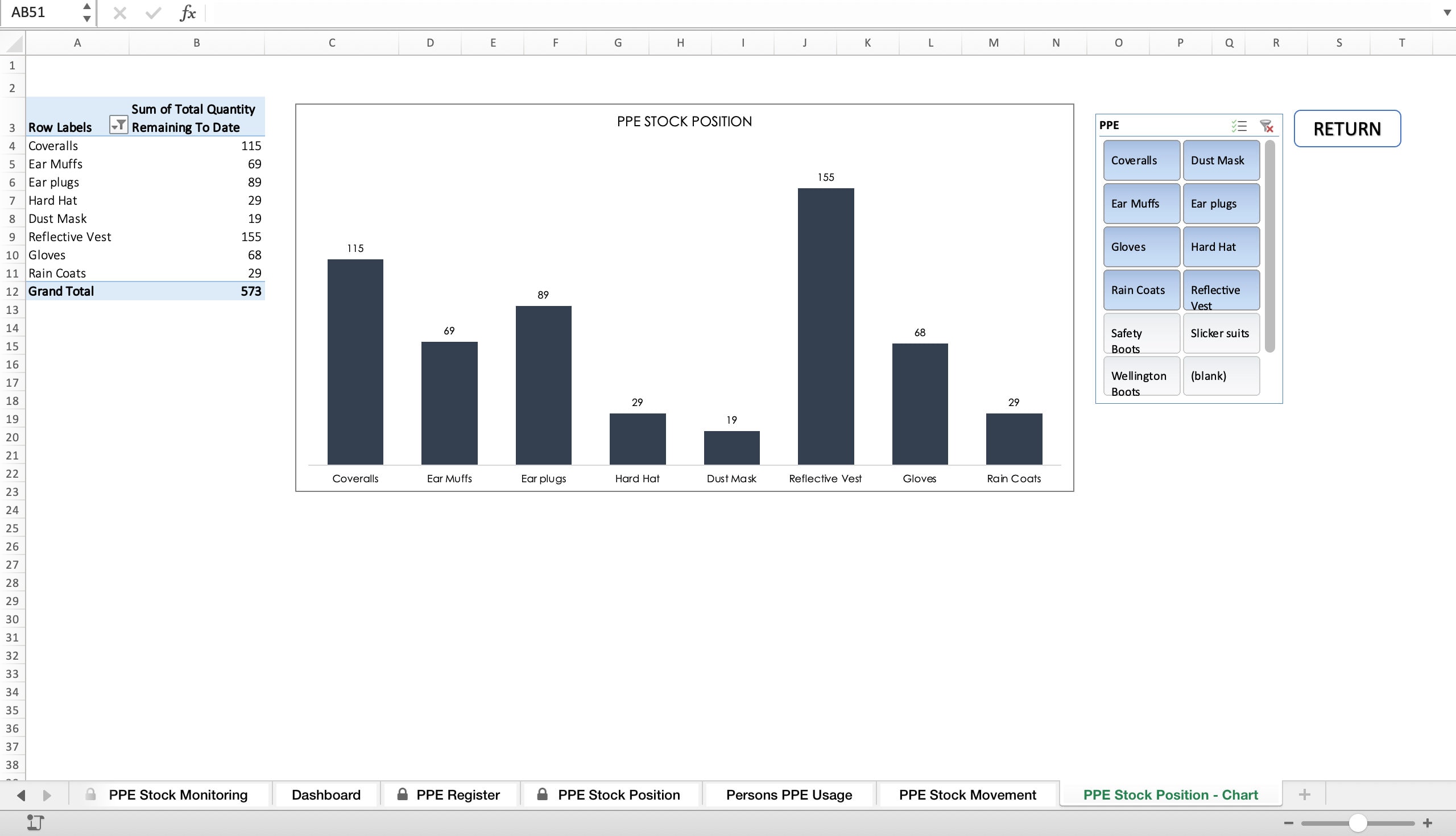Open the Row Labels filter icon
Screen dimensions: 1456x836
click(x=119, y=125)
